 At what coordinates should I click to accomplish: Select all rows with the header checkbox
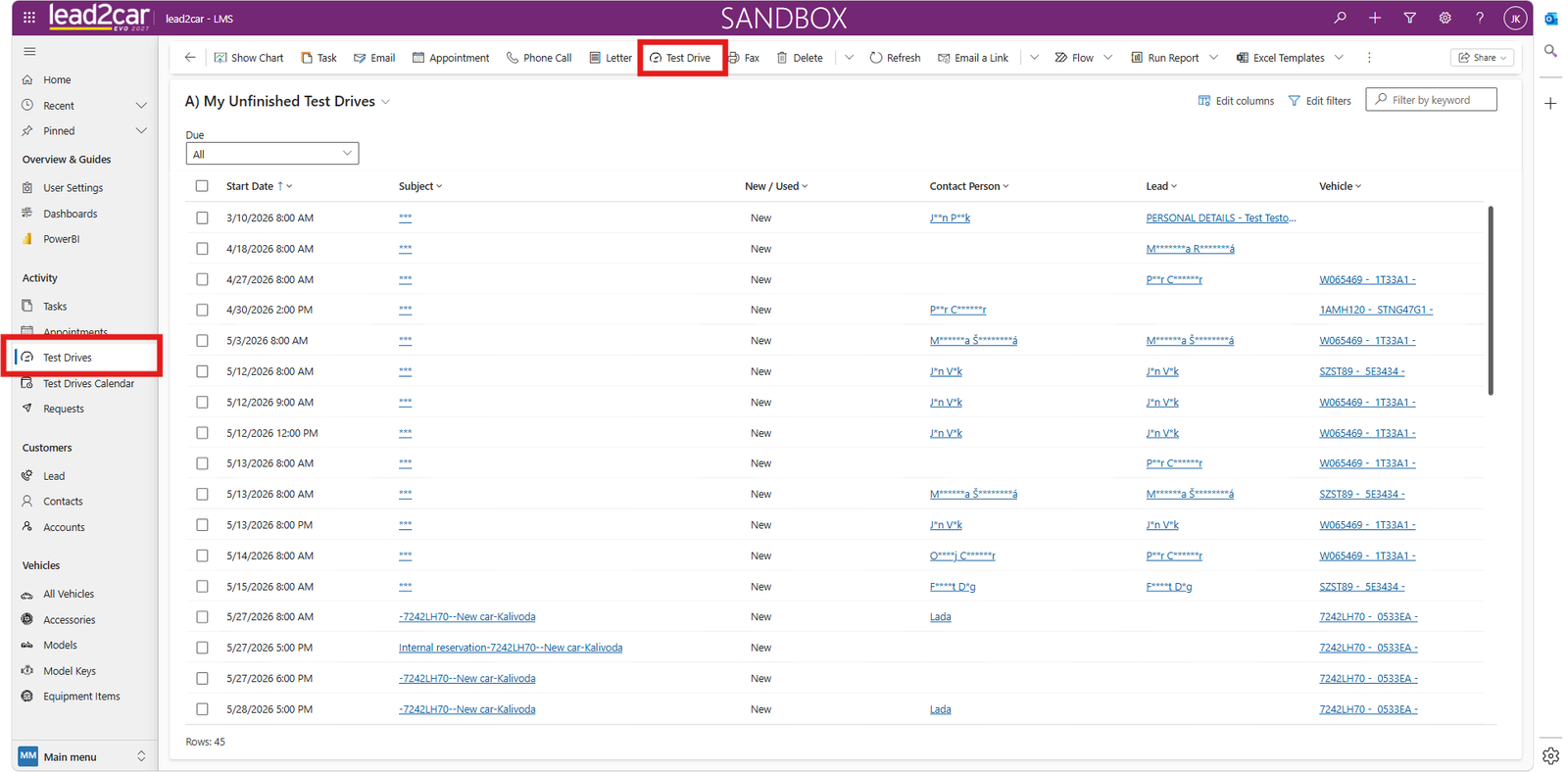[x=202, y=186]
